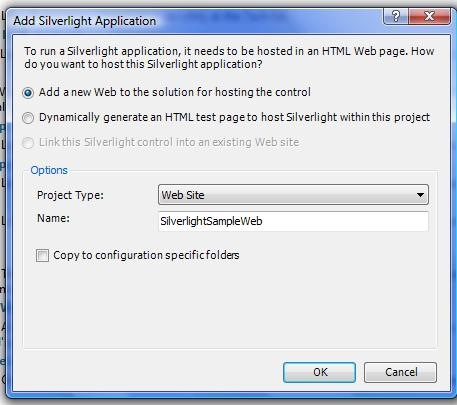Viewport: 457px width, 405px height.
Task: Click the 'Dynamically generate an HTML test page' label text
Action: coord(234,117)
